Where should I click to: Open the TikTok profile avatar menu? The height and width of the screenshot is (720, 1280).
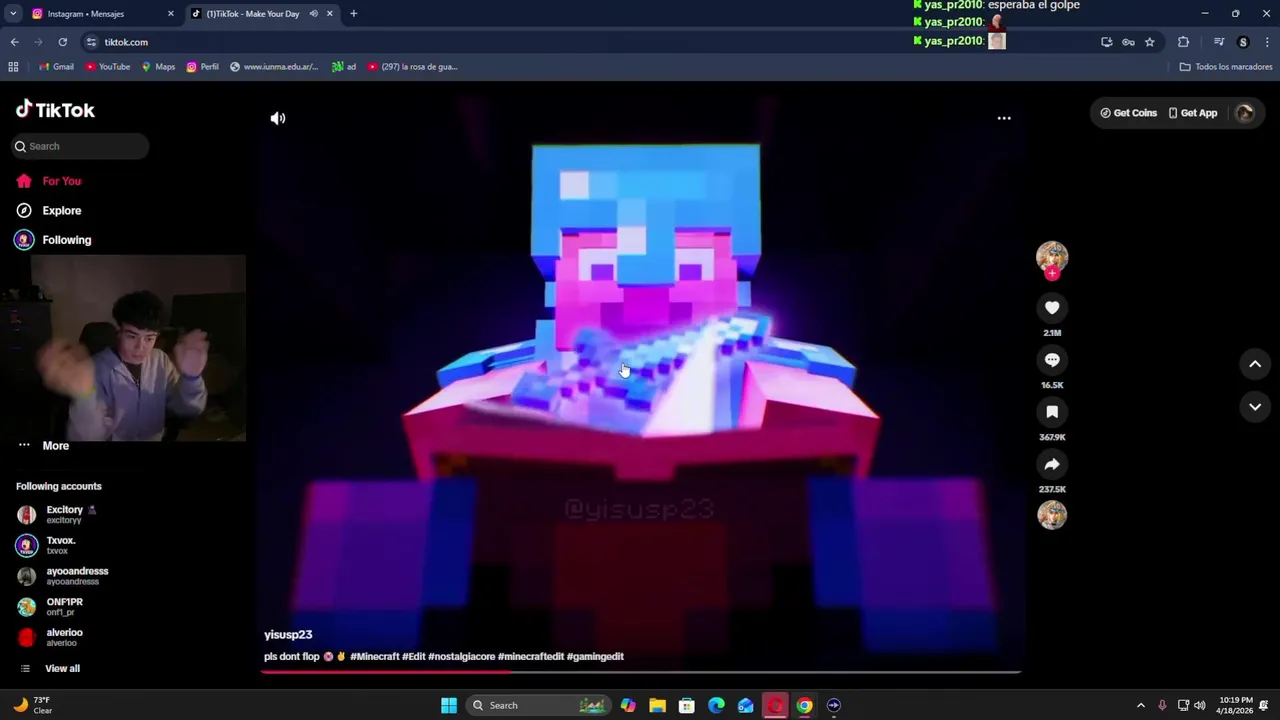click(1245, 113)
